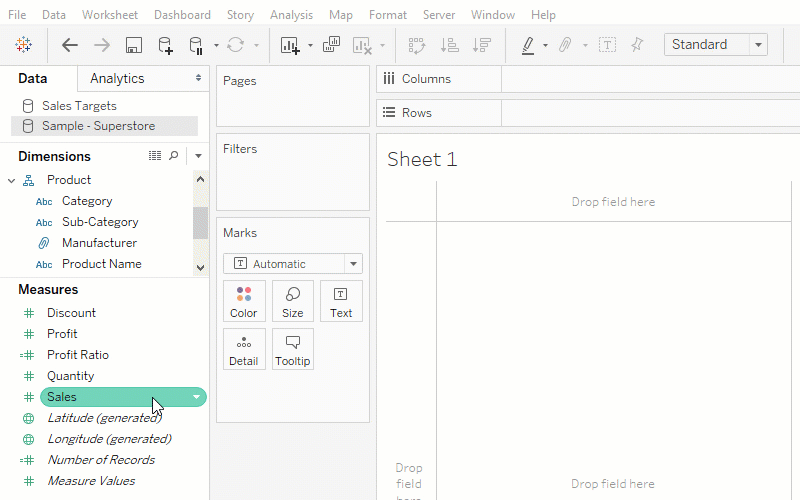
Task: Click the Undo back arrow
Action: [69, 45]
